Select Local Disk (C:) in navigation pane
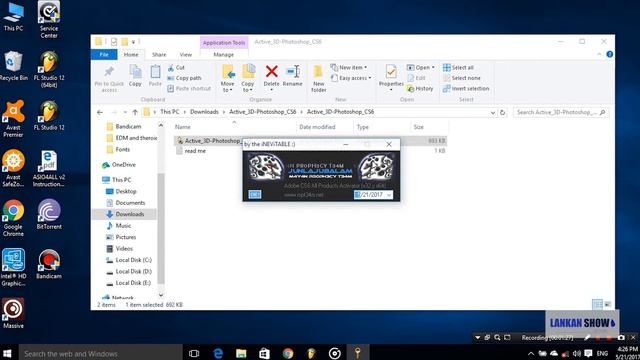Image resolution: width=640 pixels, height=360 pixels. (x=129, y=260)
